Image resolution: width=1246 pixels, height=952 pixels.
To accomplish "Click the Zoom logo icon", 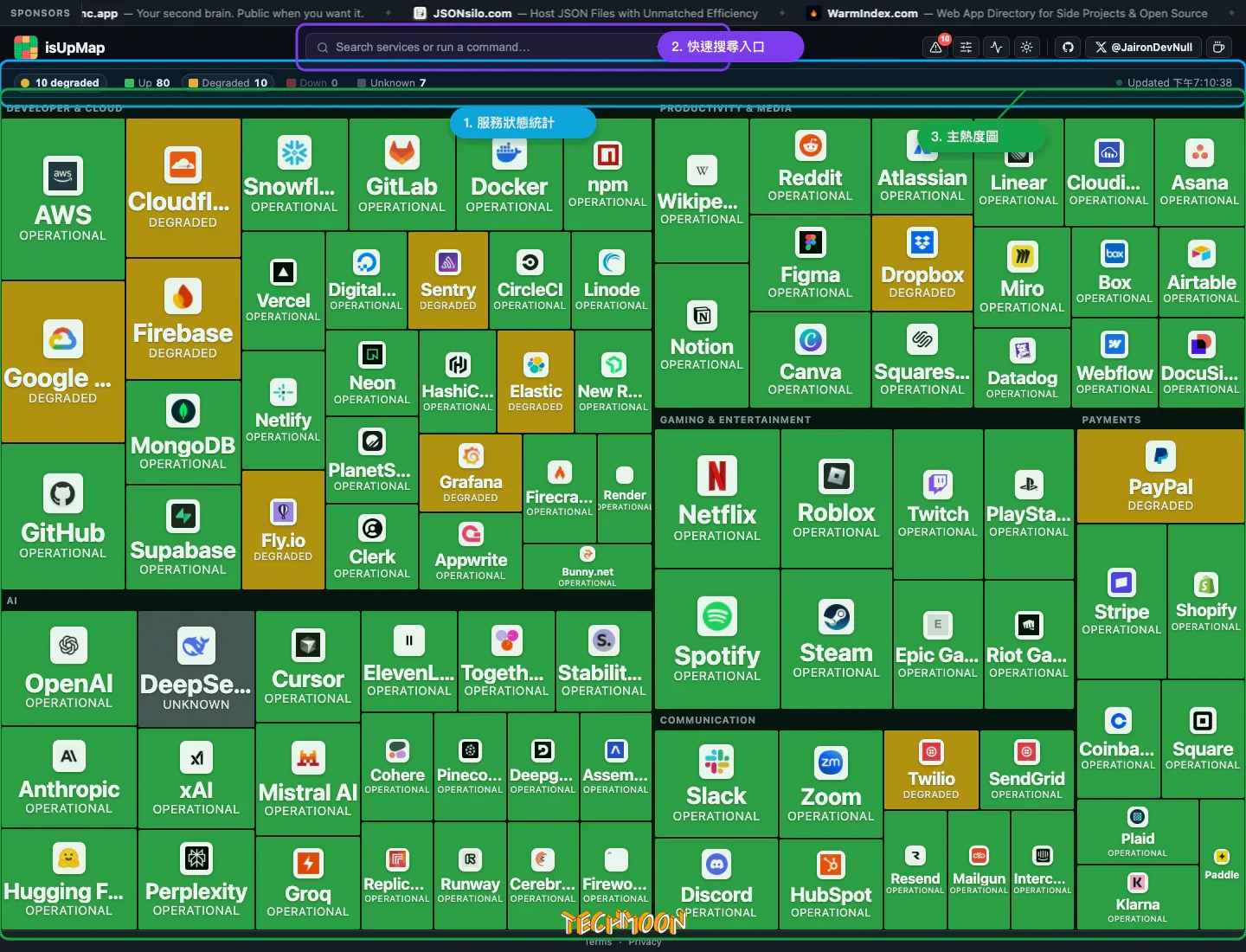I will 831,762.
